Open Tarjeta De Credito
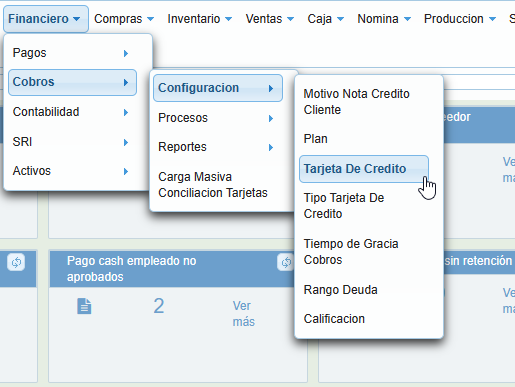The height and width of the screenshot is (387, 515). click(x=364, y=169)
